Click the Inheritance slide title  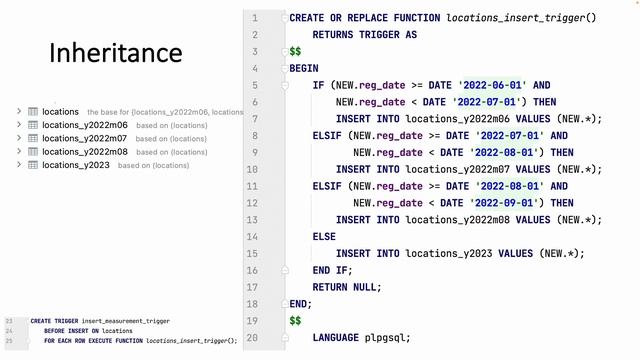116,53
